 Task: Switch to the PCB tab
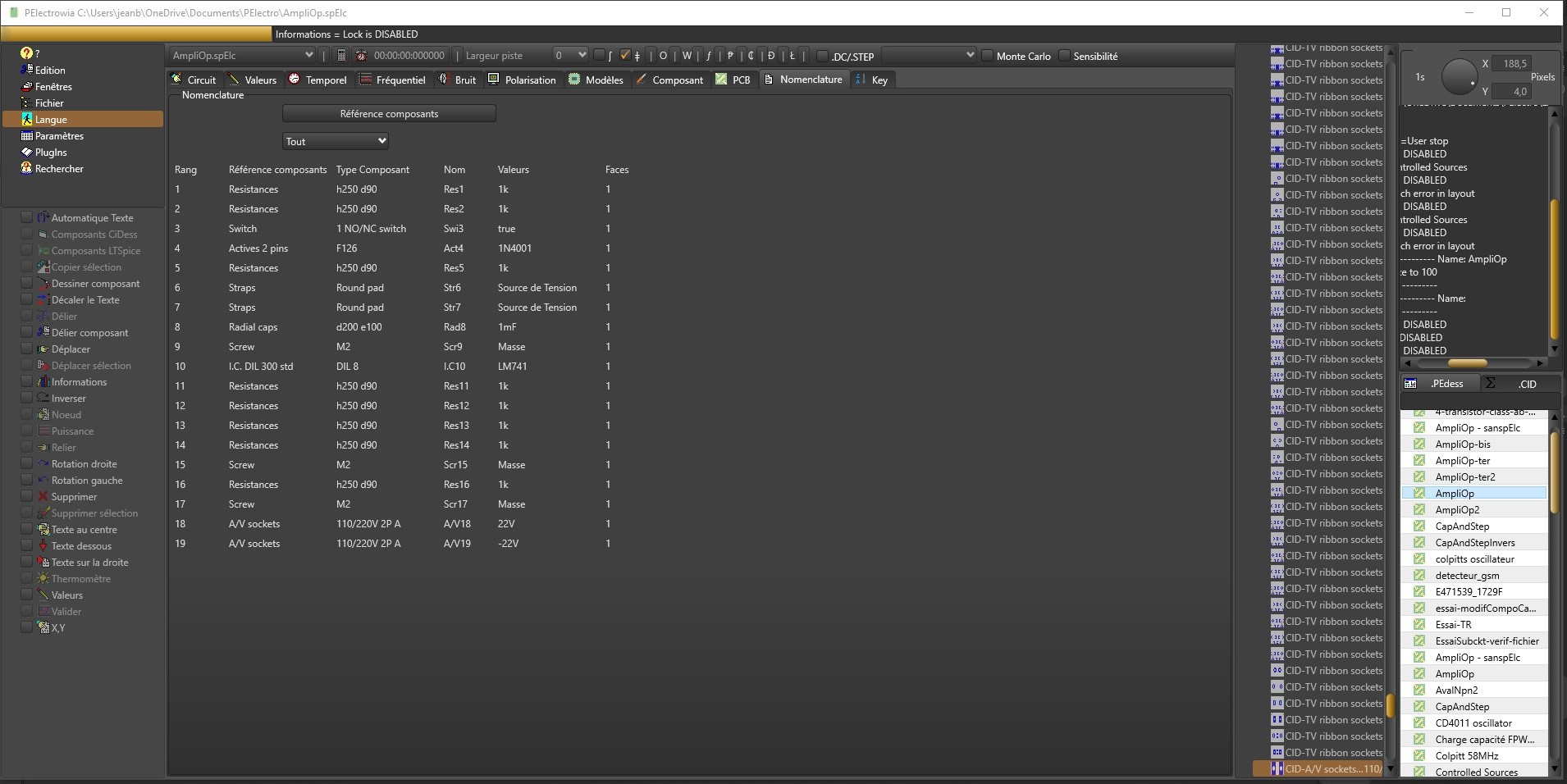tap(733, 80)
